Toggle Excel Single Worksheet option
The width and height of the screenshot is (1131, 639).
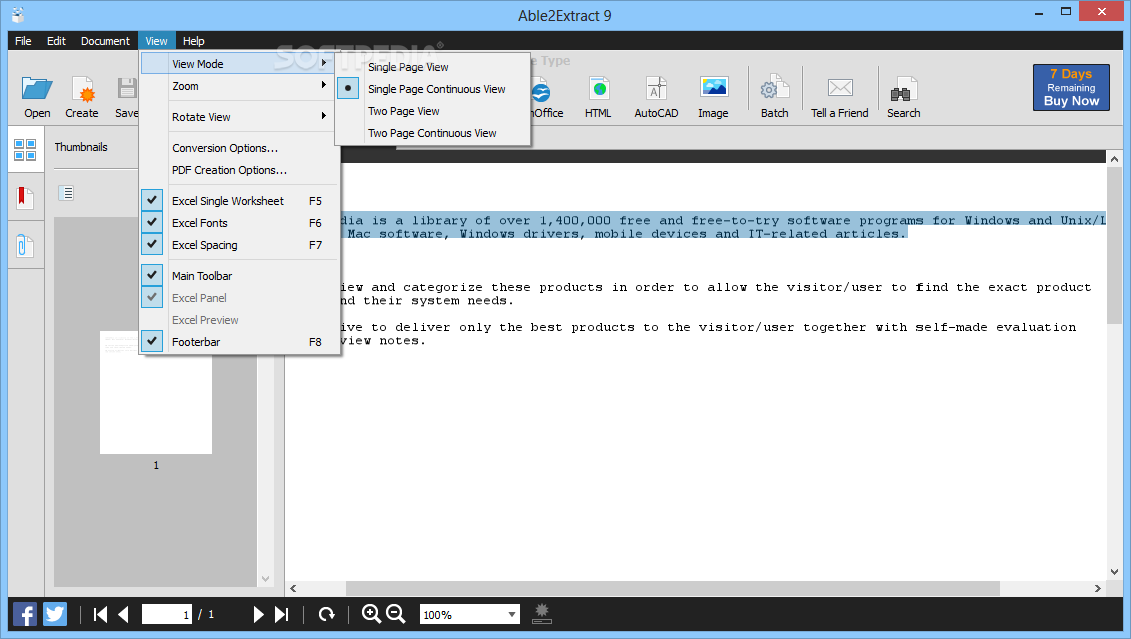(x=240, y=200)
